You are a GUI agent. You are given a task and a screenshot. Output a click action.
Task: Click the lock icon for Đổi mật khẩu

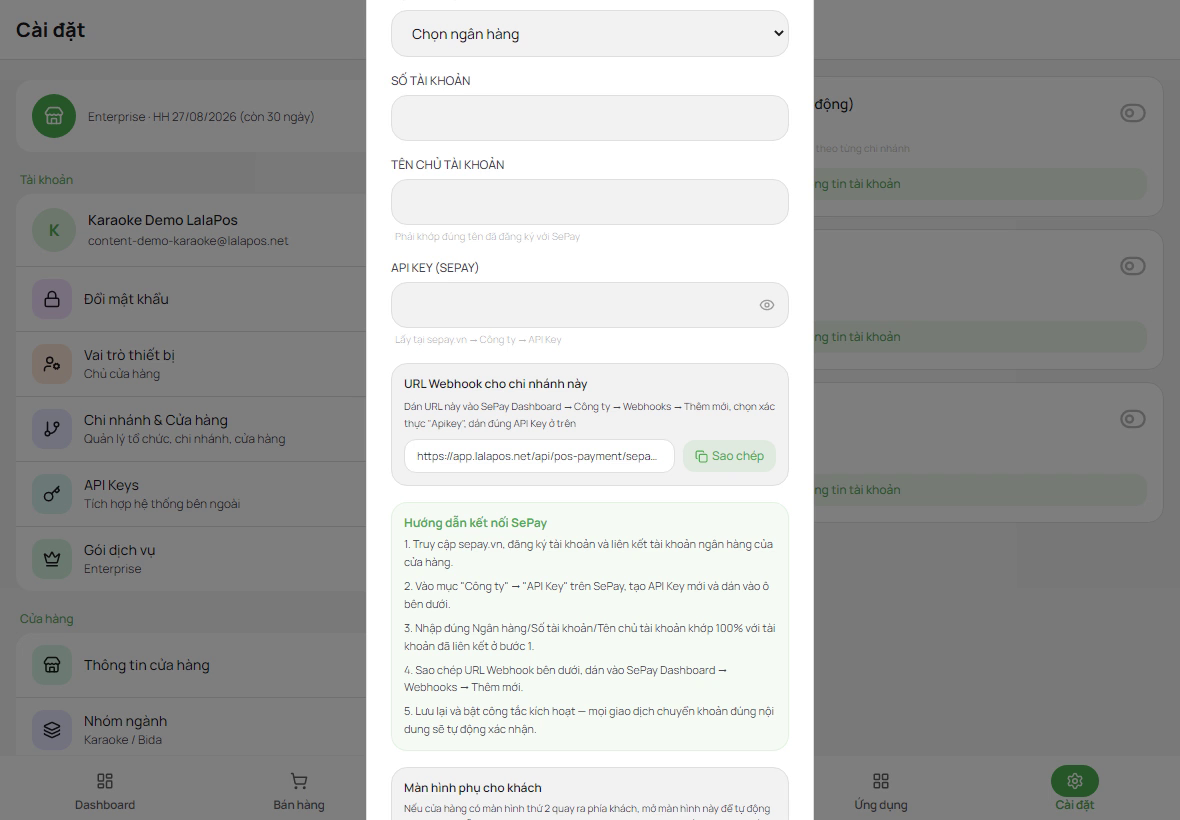[x=52, y=299]
